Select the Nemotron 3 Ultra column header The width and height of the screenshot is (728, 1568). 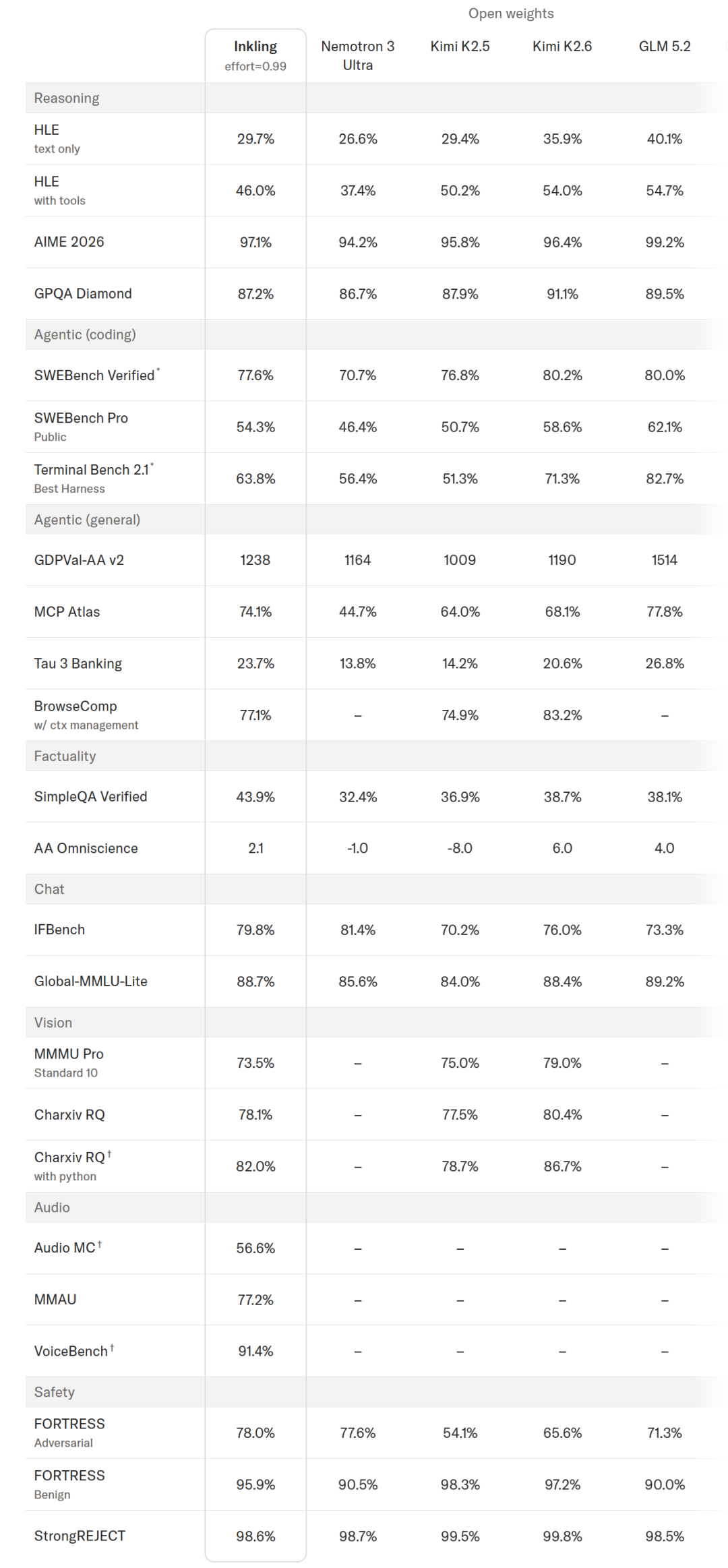click(358, 55)
